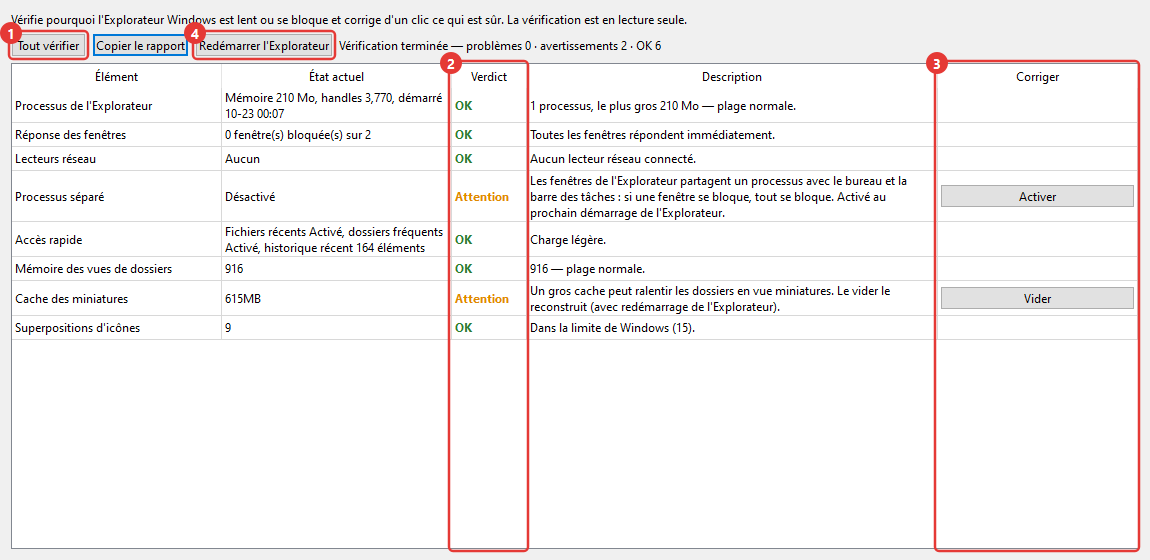
Task: Select the Superpositions d'icônes label
Action: 77,328
